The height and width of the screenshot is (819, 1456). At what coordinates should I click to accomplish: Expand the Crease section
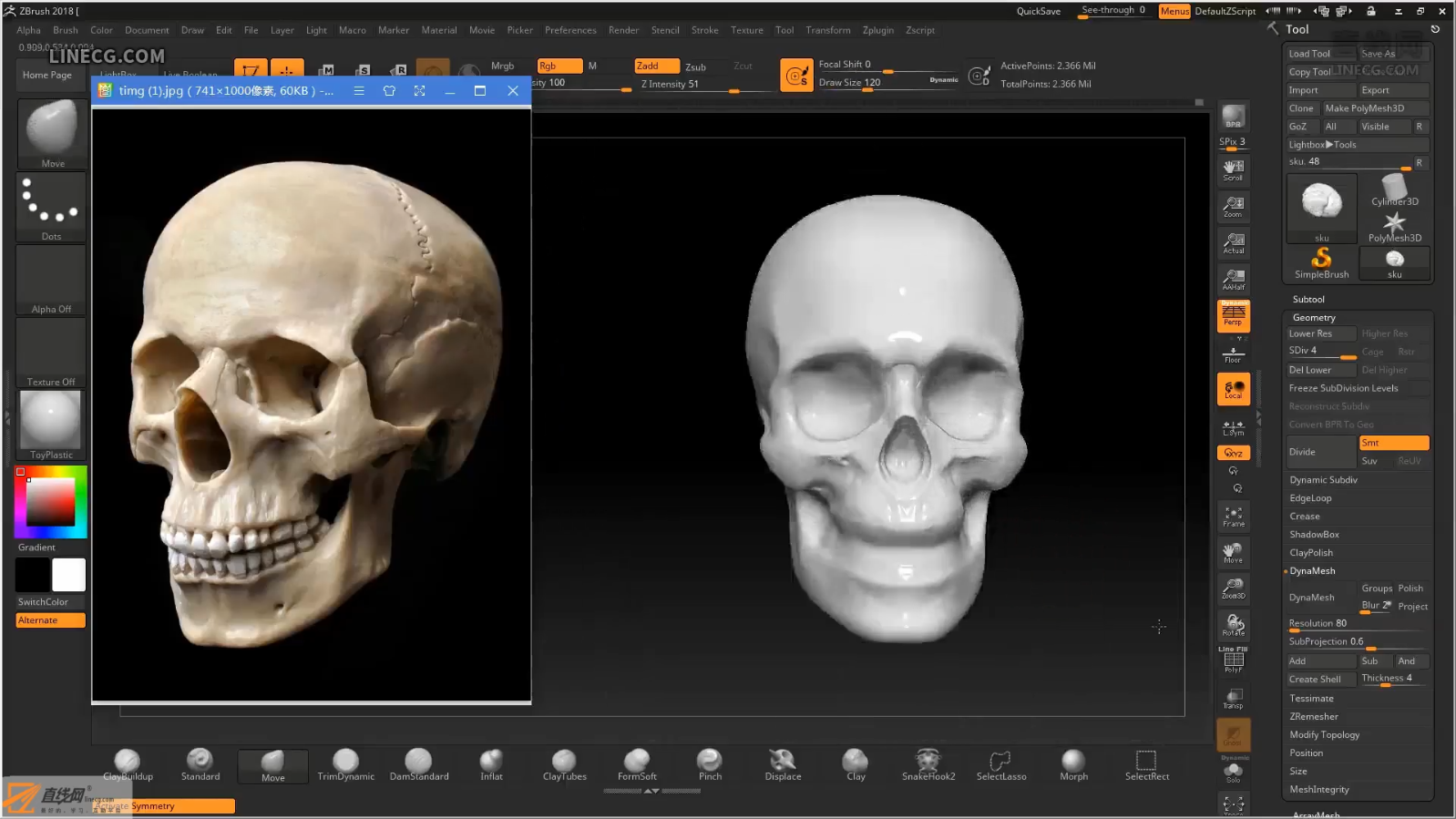(x=1305, y=516)
